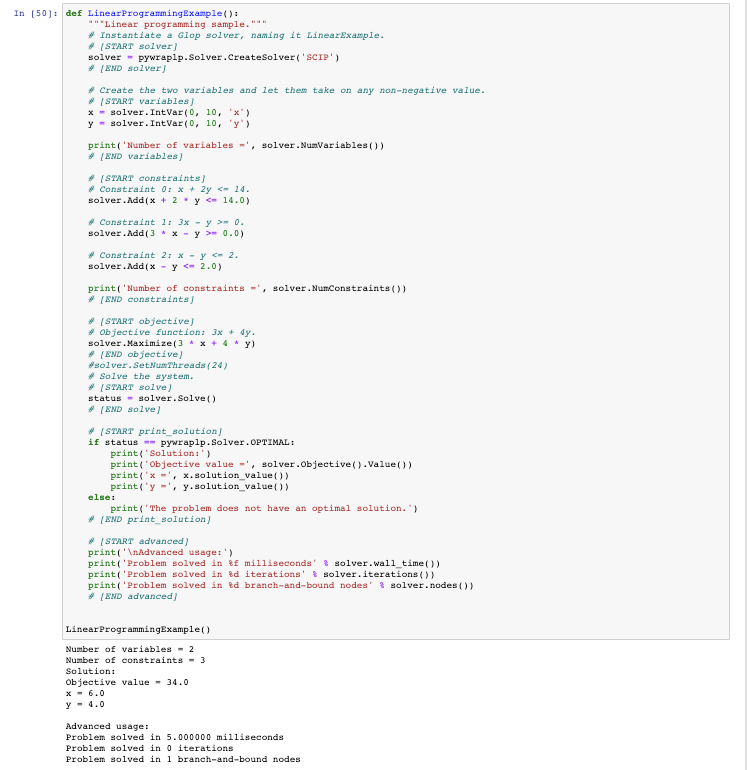Click the status = solver.Solve() line

click(x=152, y=398)
